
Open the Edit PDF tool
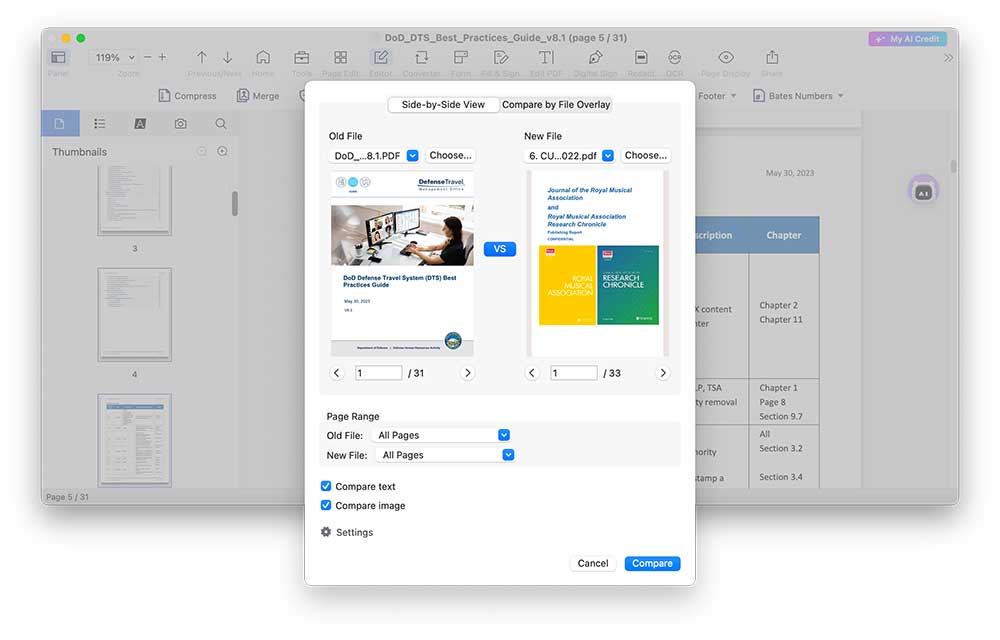coord(547,57)
